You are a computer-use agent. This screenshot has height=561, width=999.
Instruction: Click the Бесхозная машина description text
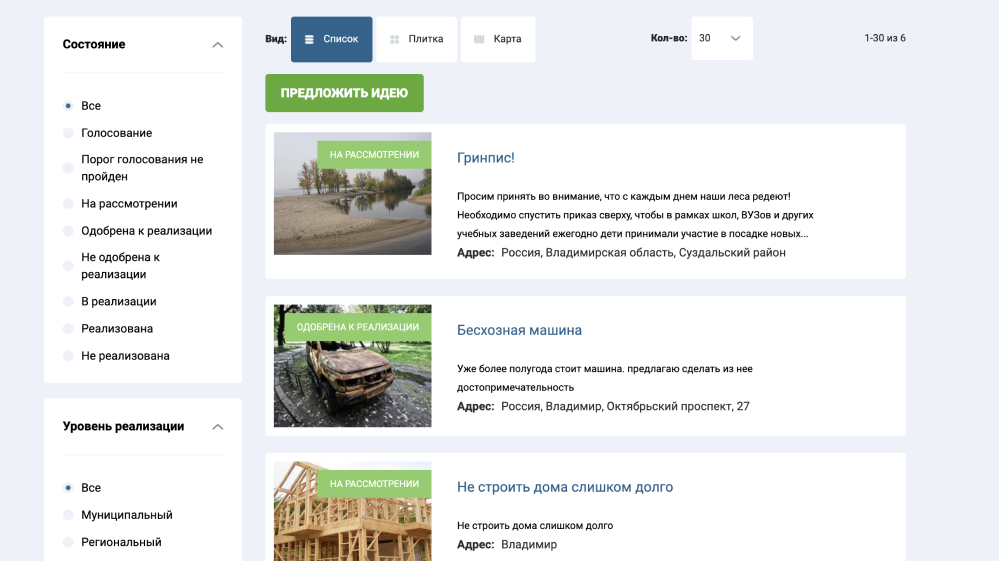tap(605, 378)
